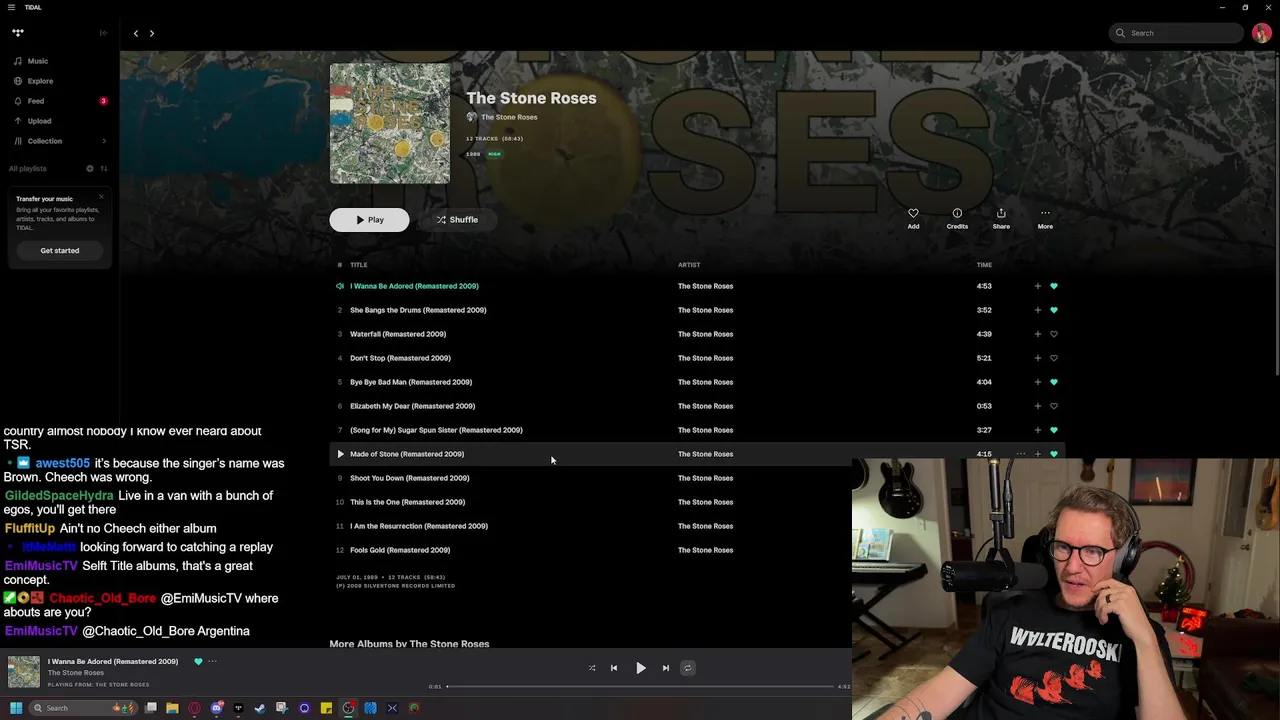Open Steam from the taskbar
The height and width of the screenshot is (720, 1280).
pos(260,708)
